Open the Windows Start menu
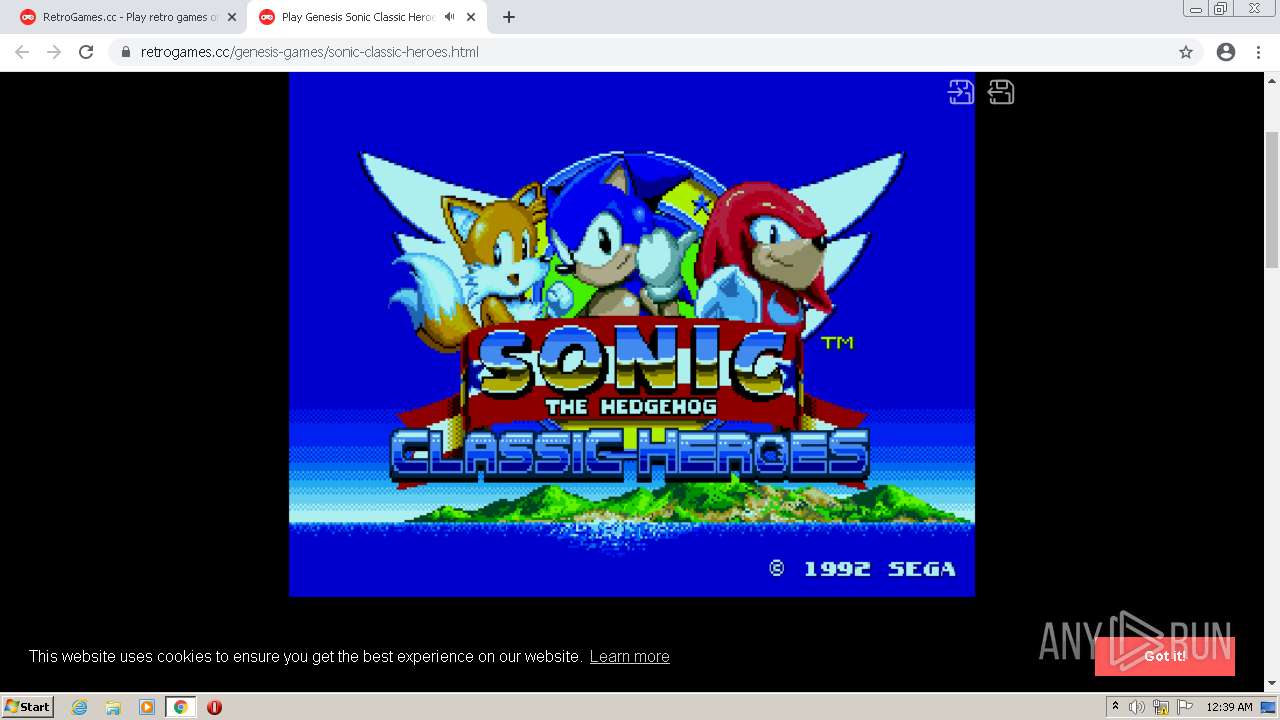 pos(28,706)
